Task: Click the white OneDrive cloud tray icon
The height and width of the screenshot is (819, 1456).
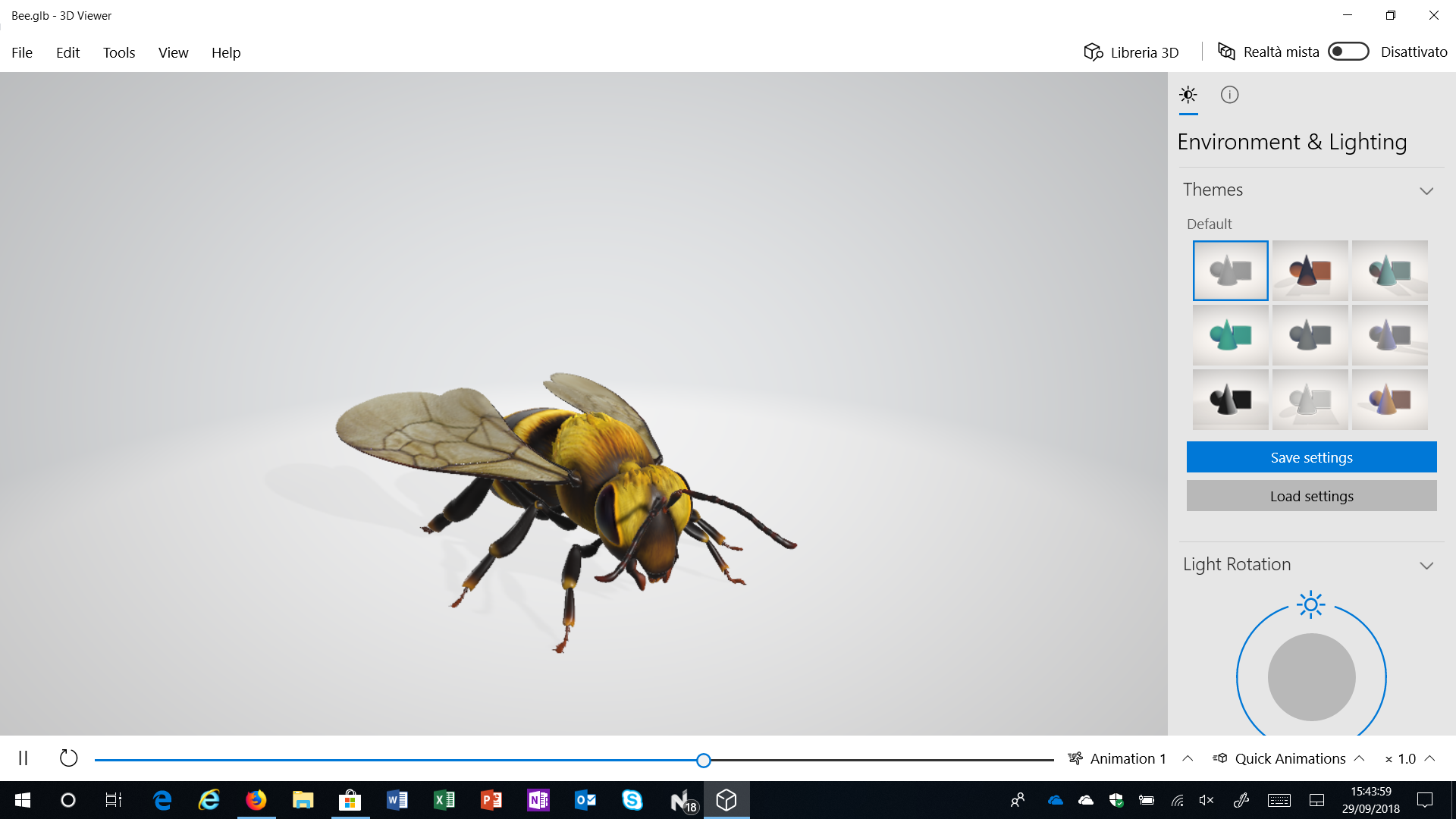Action: click(1086, 800)
